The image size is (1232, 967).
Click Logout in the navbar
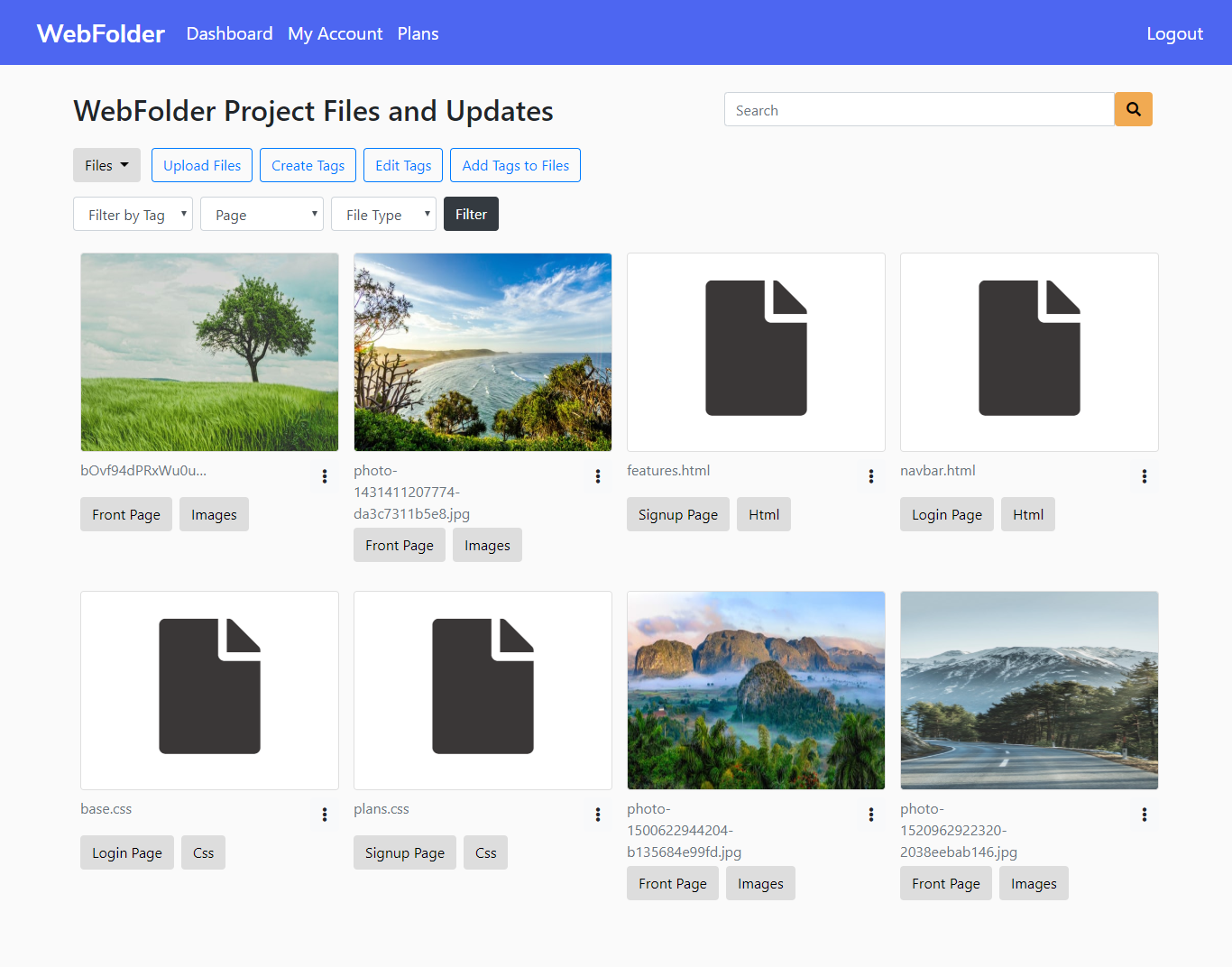[x=1174, y=33]
